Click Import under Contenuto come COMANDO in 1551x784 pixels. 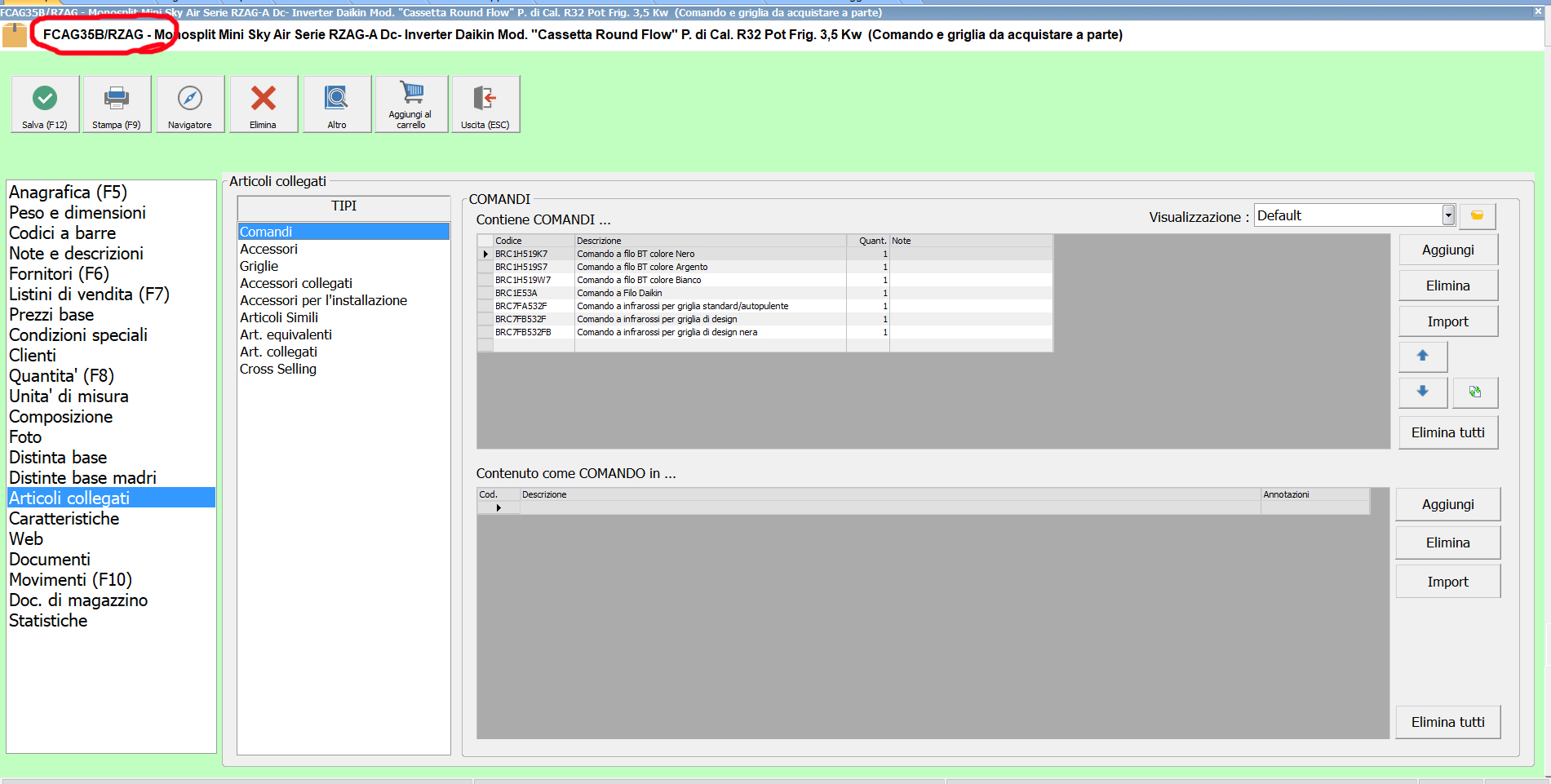tap(1448, 582)
